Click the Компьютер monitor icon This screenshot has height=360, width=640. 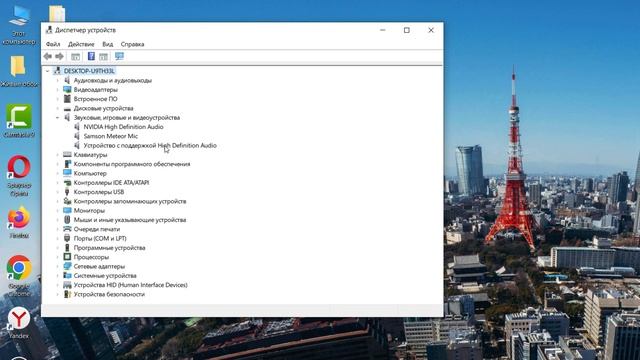coord(67,173)
